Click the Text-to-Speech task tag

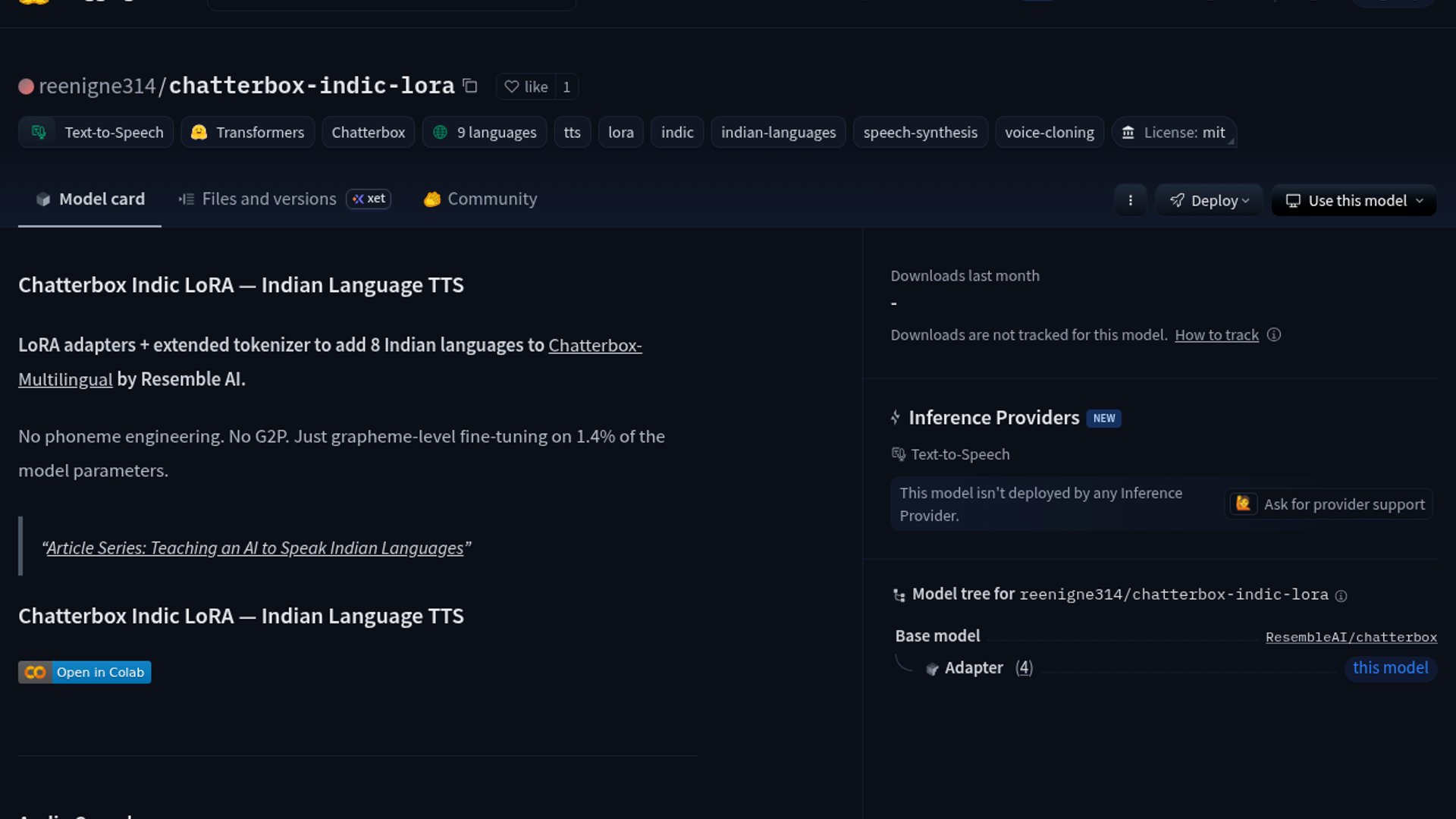[96, 132]
